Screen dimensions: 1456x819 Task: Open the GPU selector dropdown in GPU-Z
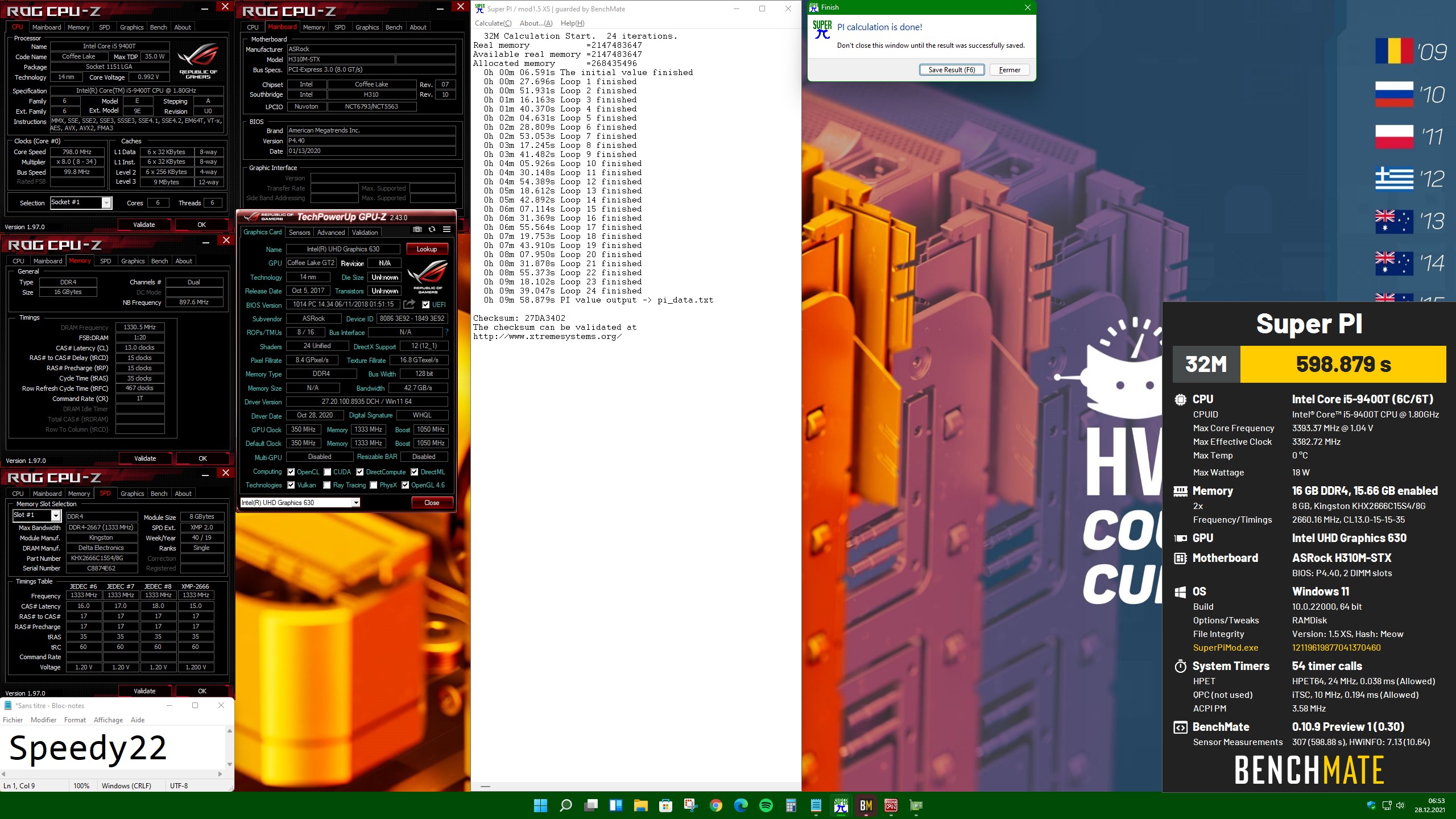pos(356,503)
